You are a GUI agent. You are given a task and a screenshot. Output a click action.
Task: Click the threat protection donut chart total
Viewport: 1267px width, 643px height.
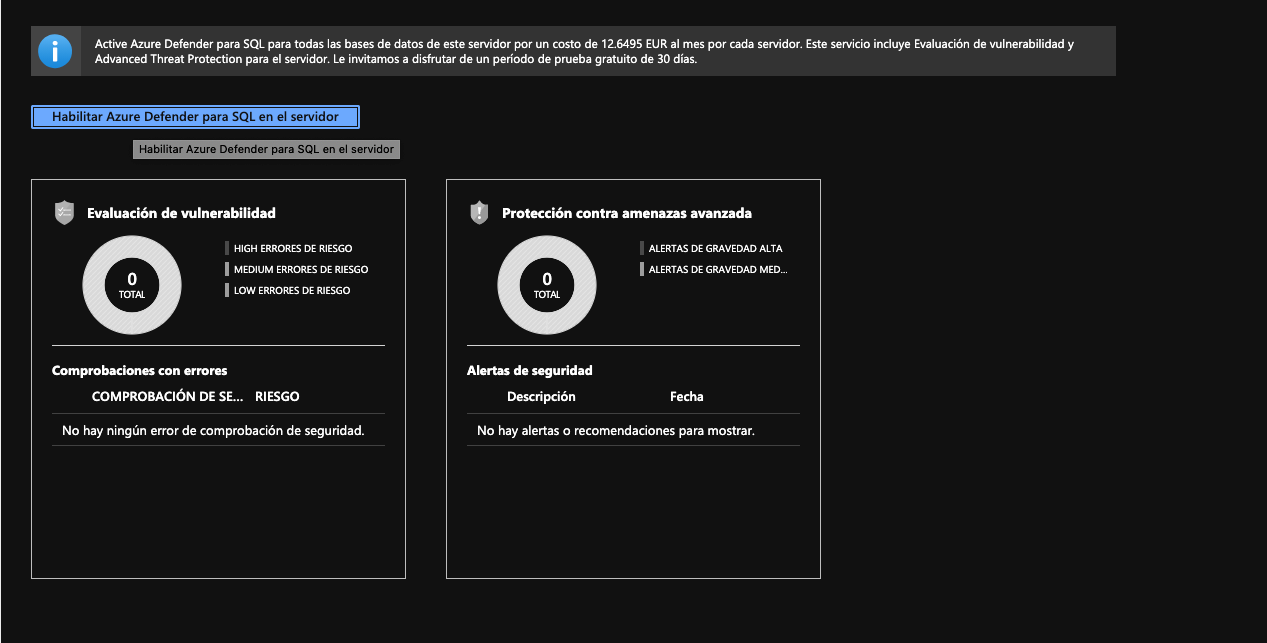point(547,284)
